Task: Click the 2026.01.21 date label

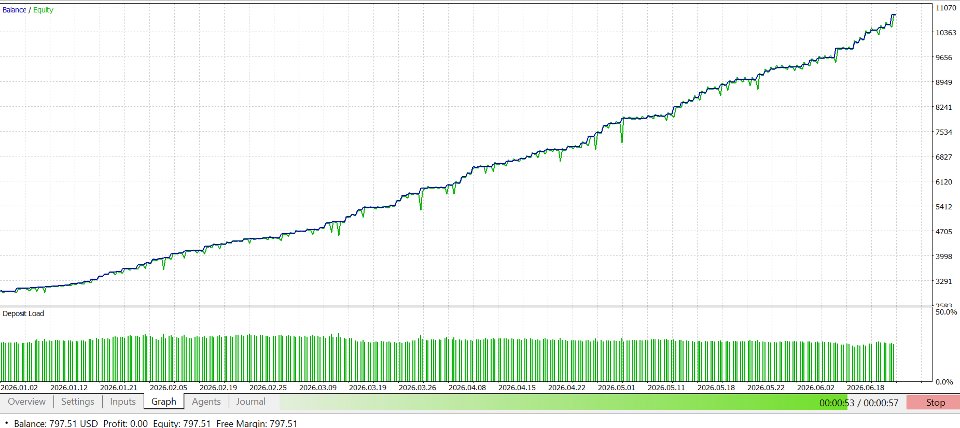Action: pyautogui.click(x=118, y=388)
